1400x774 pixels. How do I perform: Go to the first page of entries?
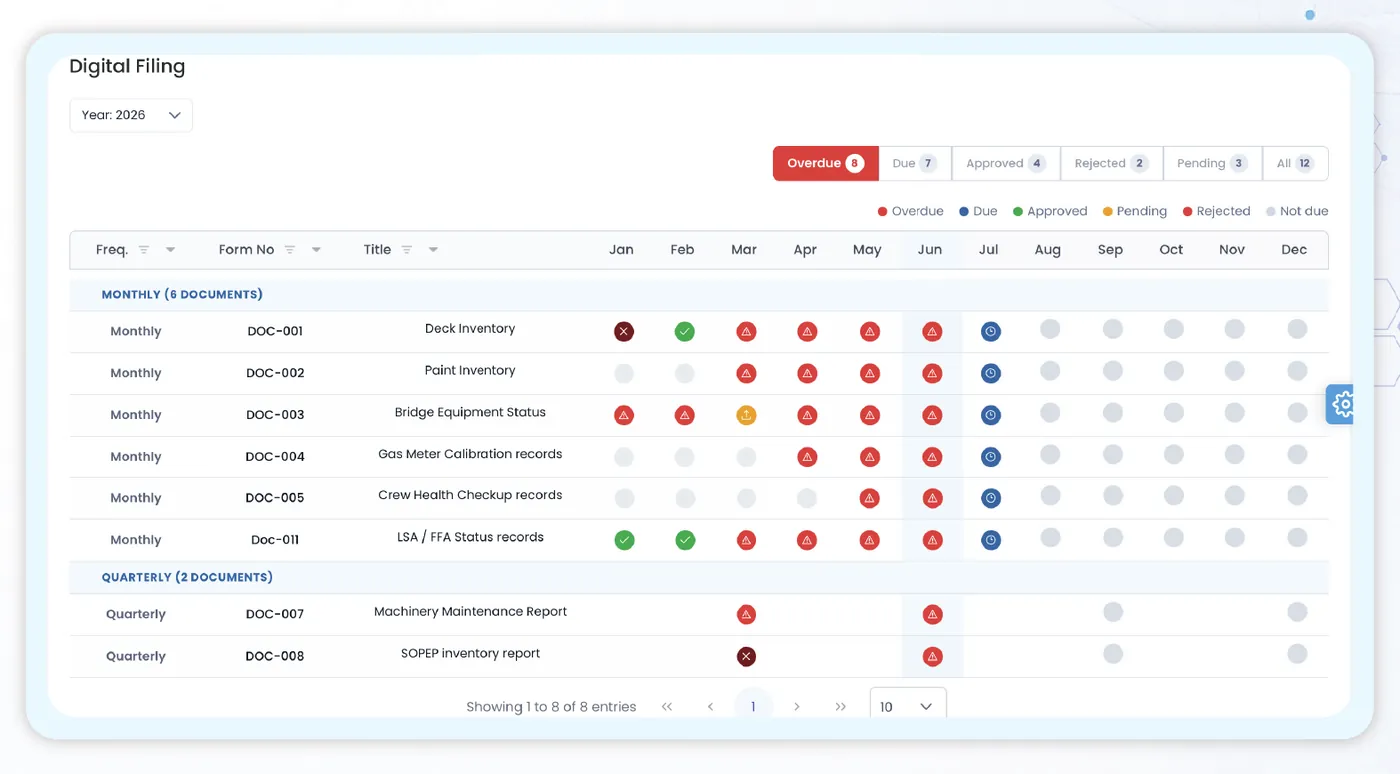667,707
